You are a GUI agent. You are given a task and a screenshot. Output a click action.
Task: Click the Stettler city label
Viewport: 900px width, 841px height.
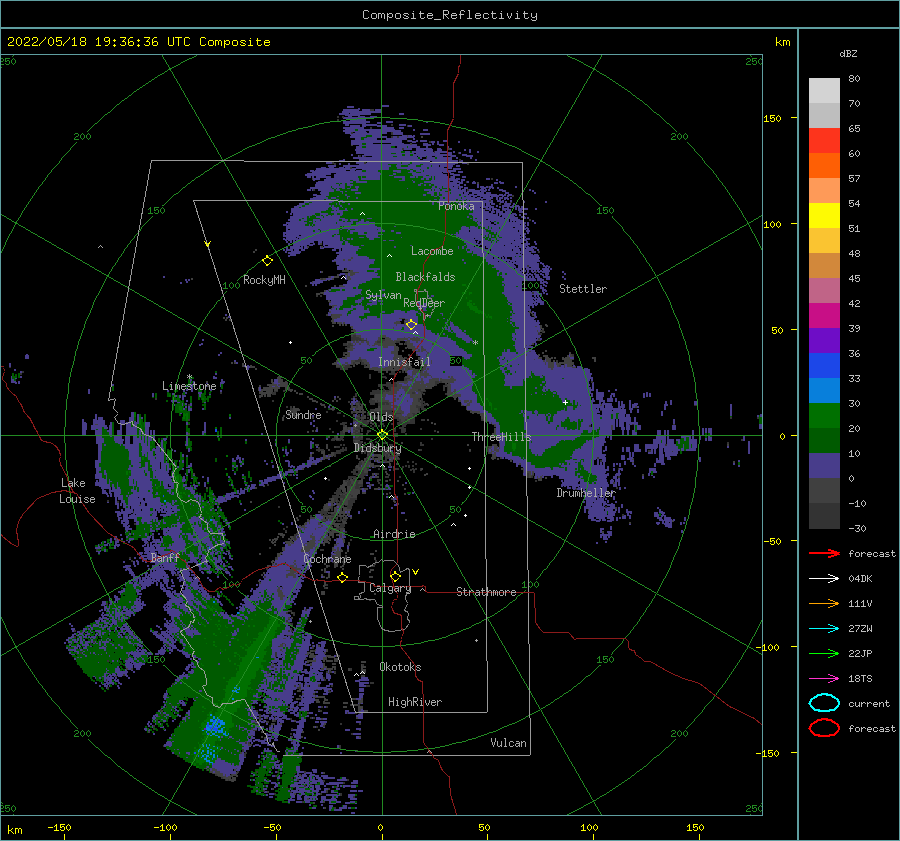[583, 289]
